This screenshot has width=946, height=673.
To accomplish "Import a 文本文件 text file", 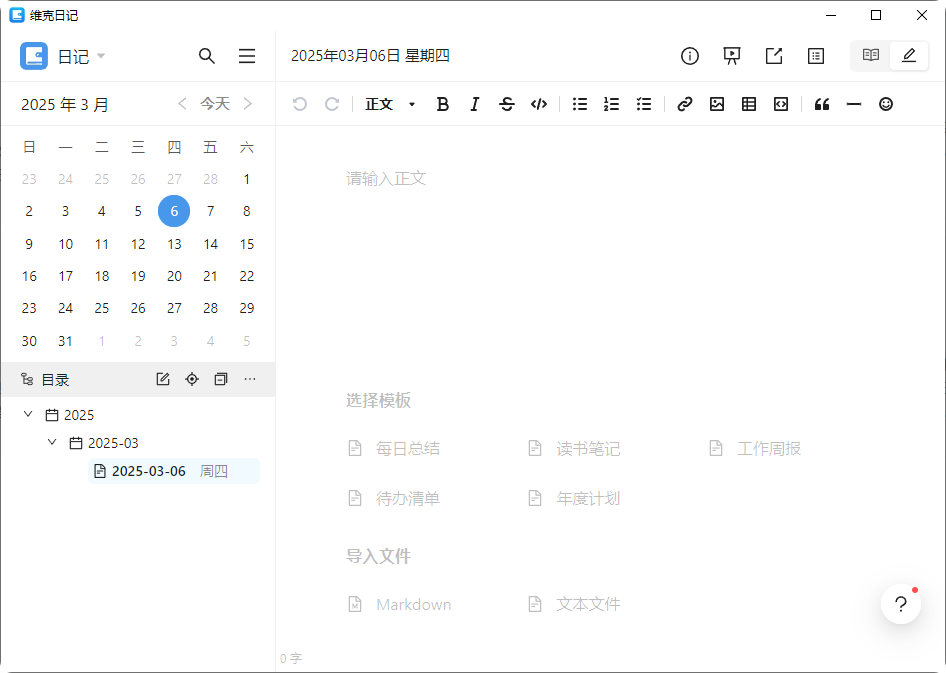I will [x=574, y=604].
